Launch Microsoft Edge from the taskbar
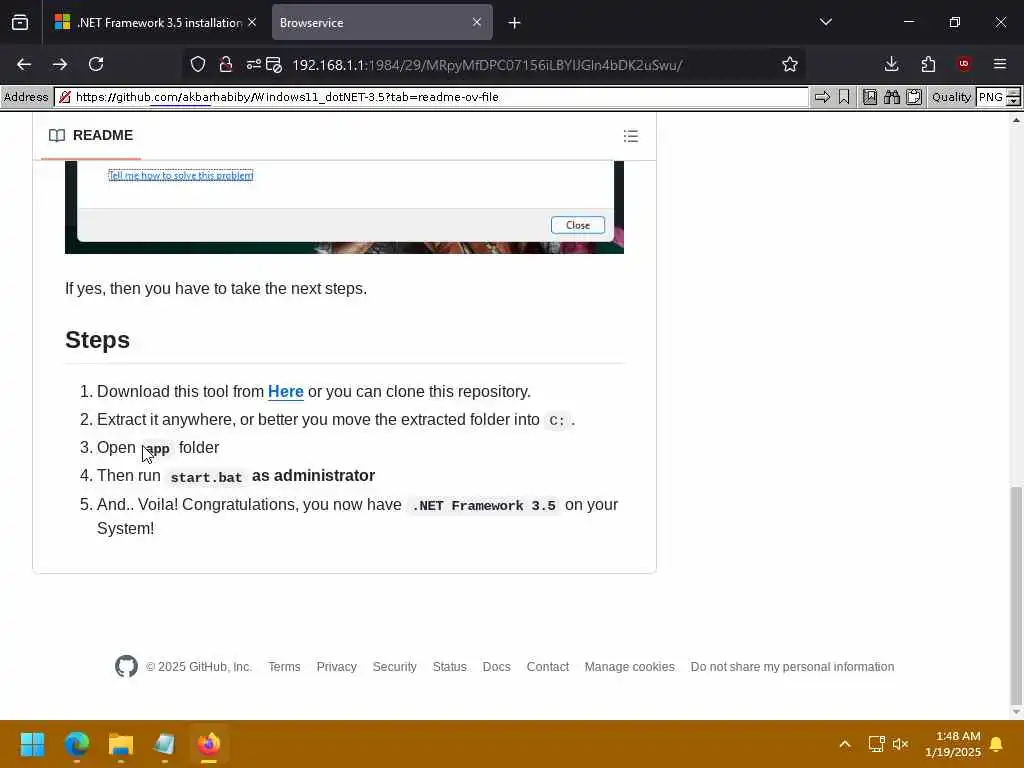Screen dimensions: 1024x768 pyautogui.click(x=76, y=744)
